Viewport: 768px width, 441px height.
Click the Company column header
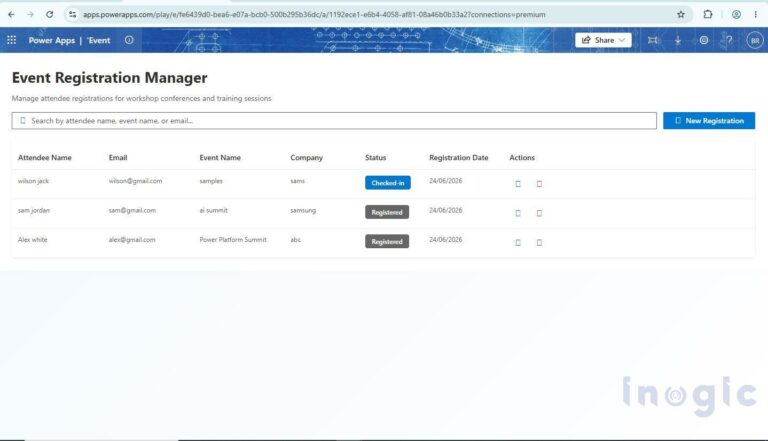tap(307, 158)
